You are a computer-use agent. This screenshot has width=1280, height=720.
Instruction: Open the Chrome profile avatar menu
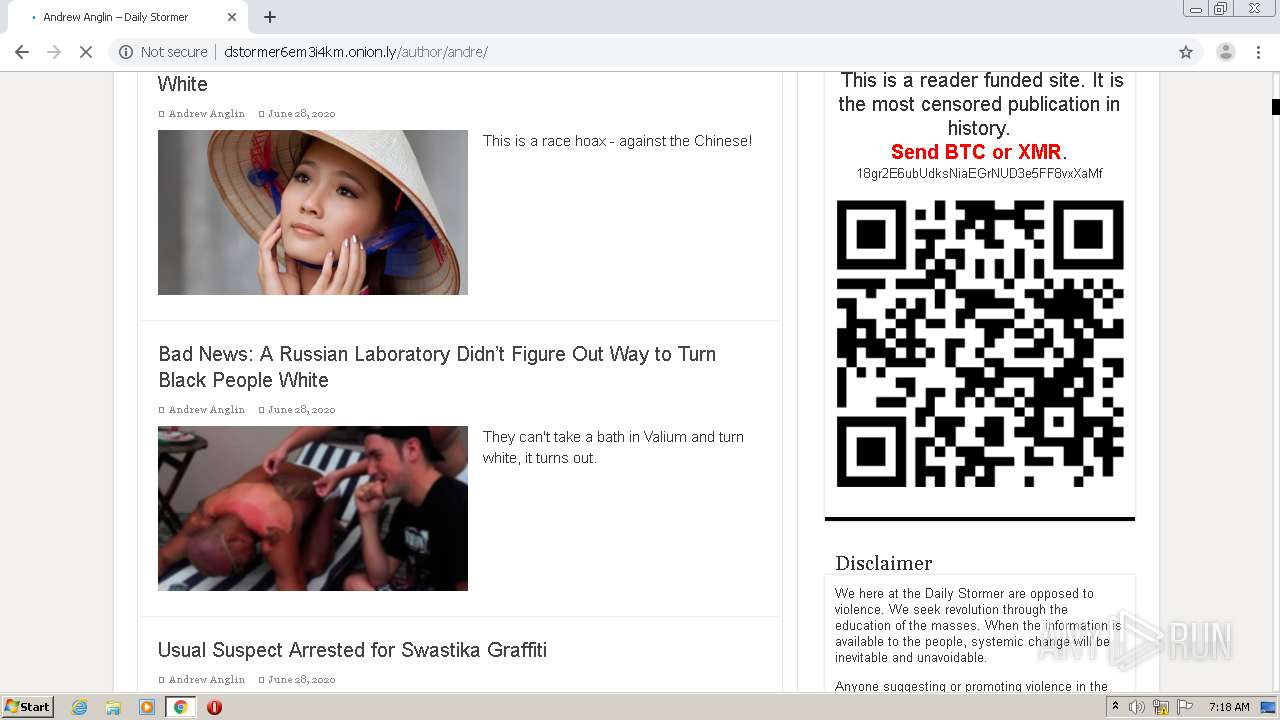(1226, 52)
